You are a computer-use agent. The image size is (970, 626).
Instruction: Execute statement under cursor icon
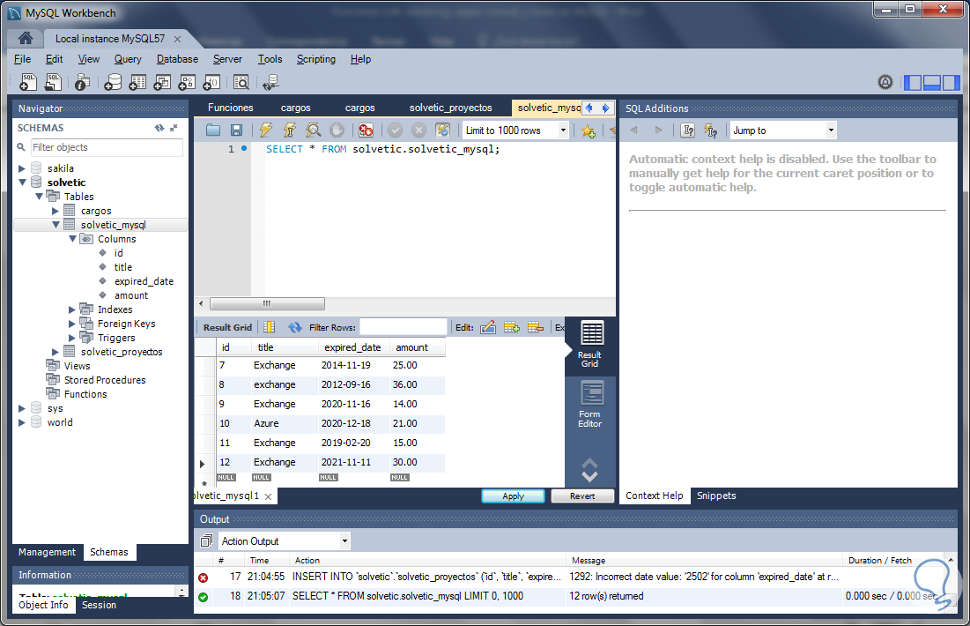(x=290, y=130)
